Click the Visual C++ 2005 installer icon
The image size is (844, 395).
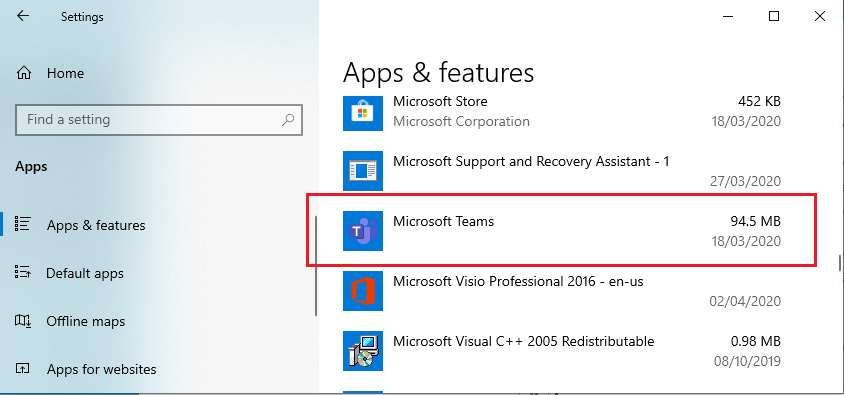(x=363, y=351)
